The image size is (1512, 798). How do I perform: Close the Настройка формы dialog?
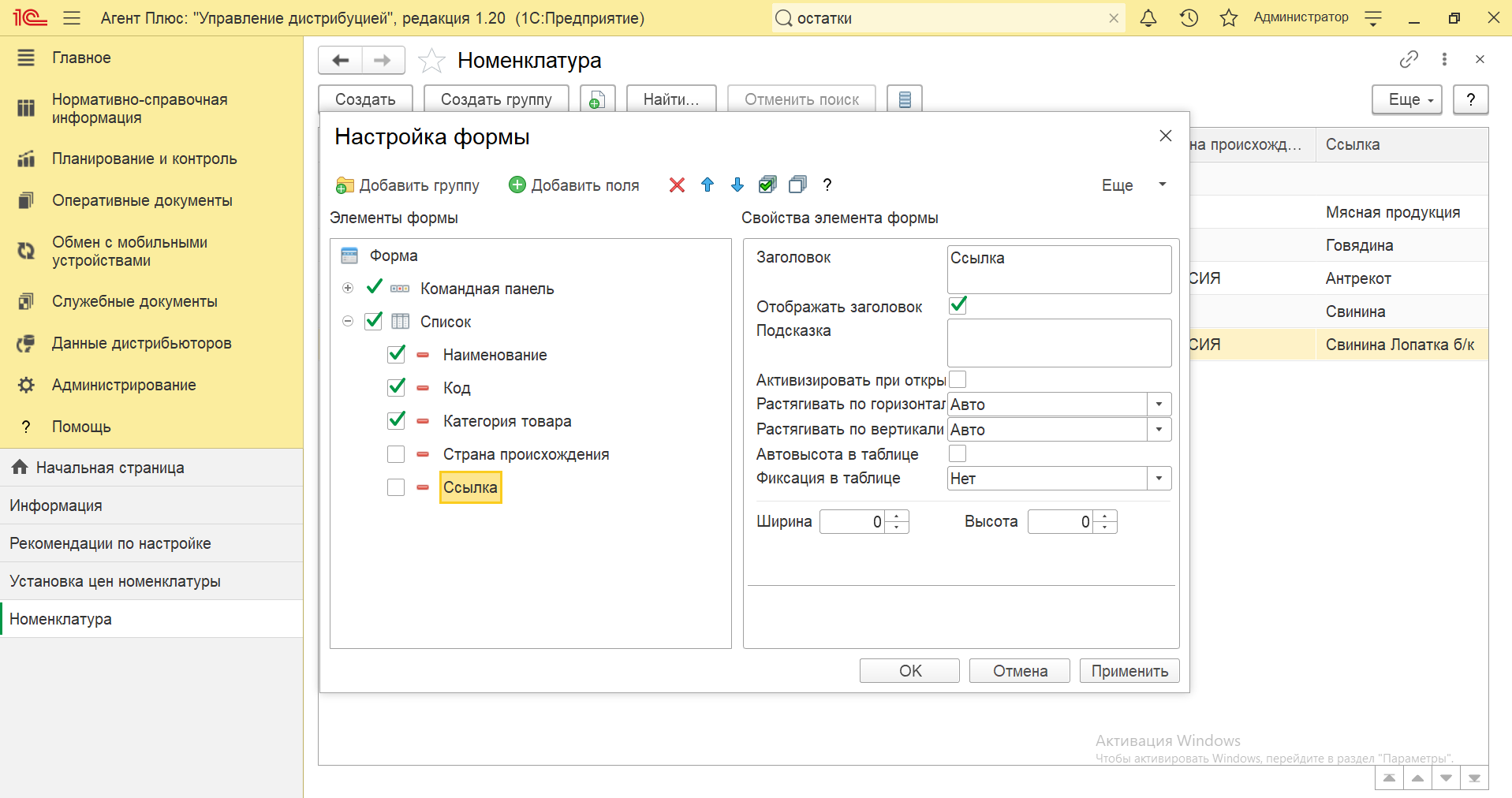[x=1165, y=136]
